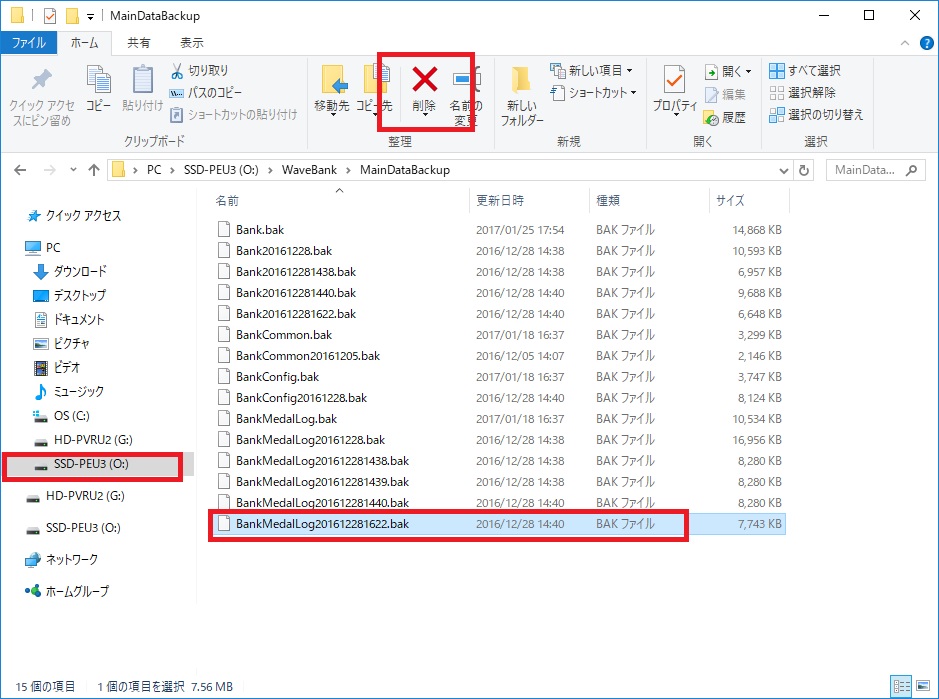Select Network (ネットワーク) in sidebar
939x699 pixels.
click(x=61, y=559)
